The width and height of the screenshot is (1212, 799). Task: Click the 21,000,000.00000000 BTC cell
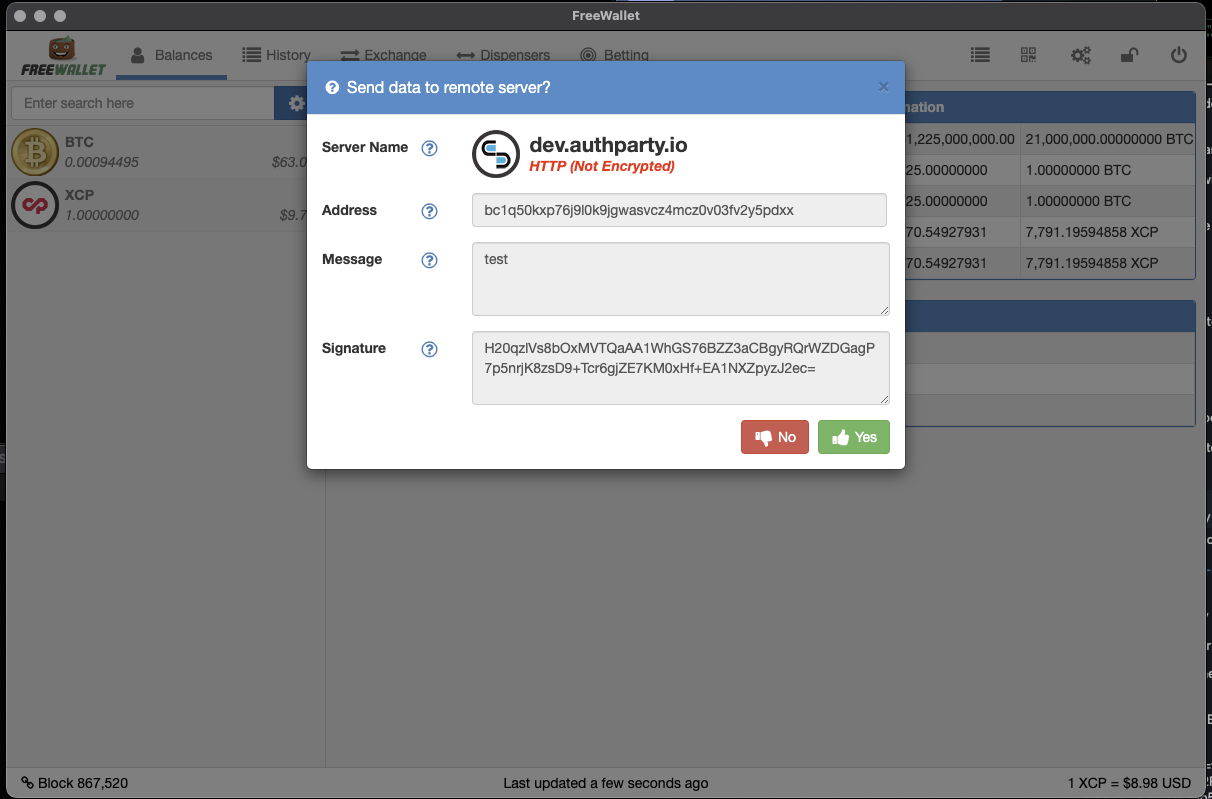pyautogui.click(x=1107, y=139)
